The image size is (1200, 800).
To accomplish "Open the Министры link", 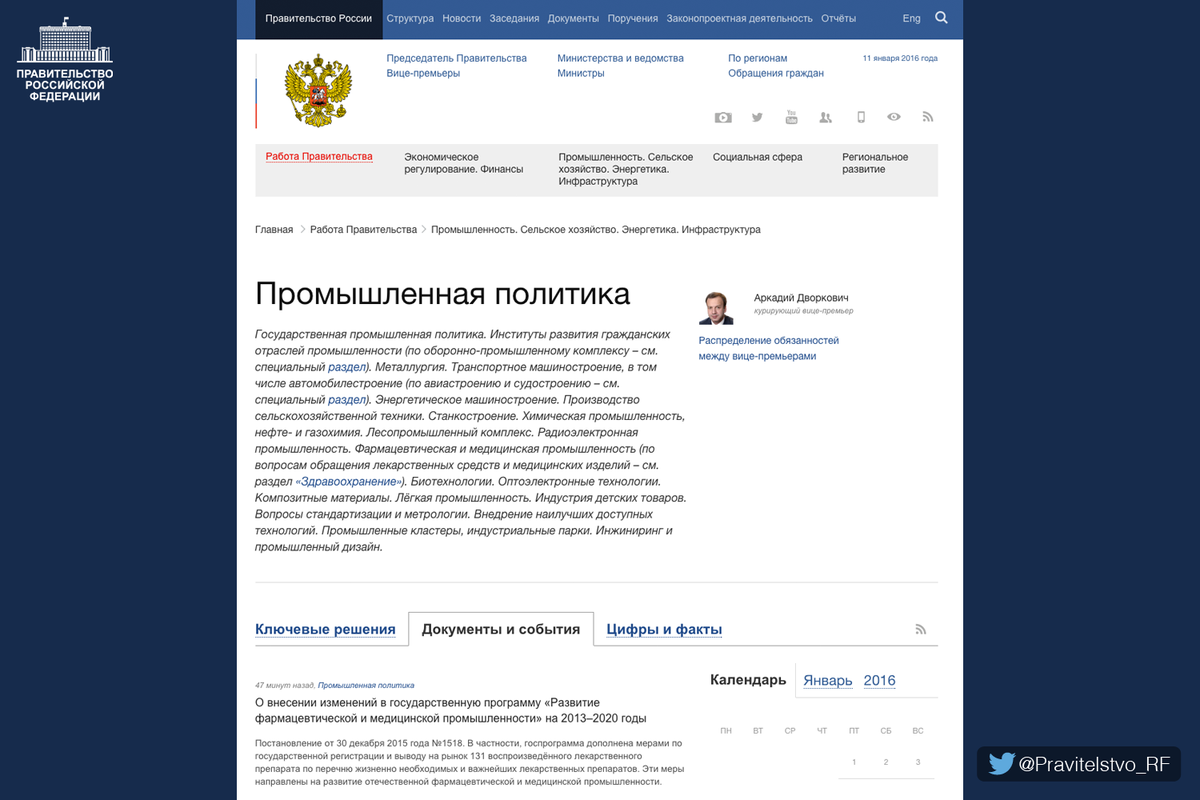I will point(580,73).
